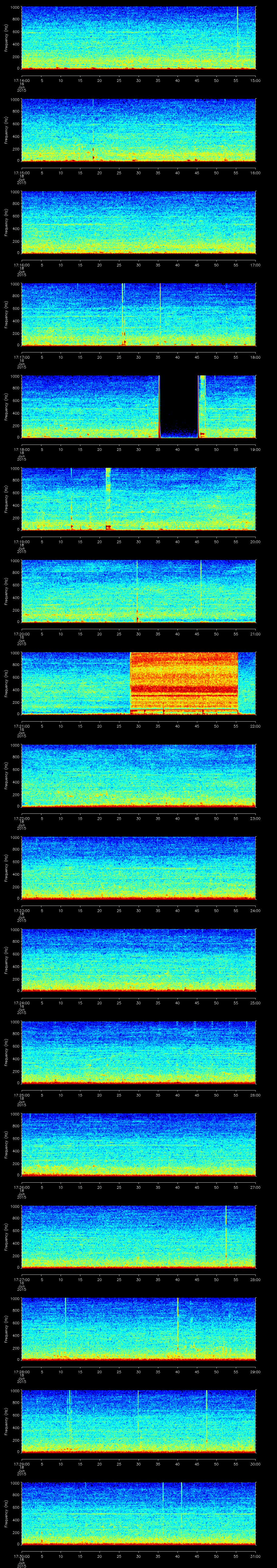
Task: Click the "17:19:00" start time label
Action: (21, 542)
